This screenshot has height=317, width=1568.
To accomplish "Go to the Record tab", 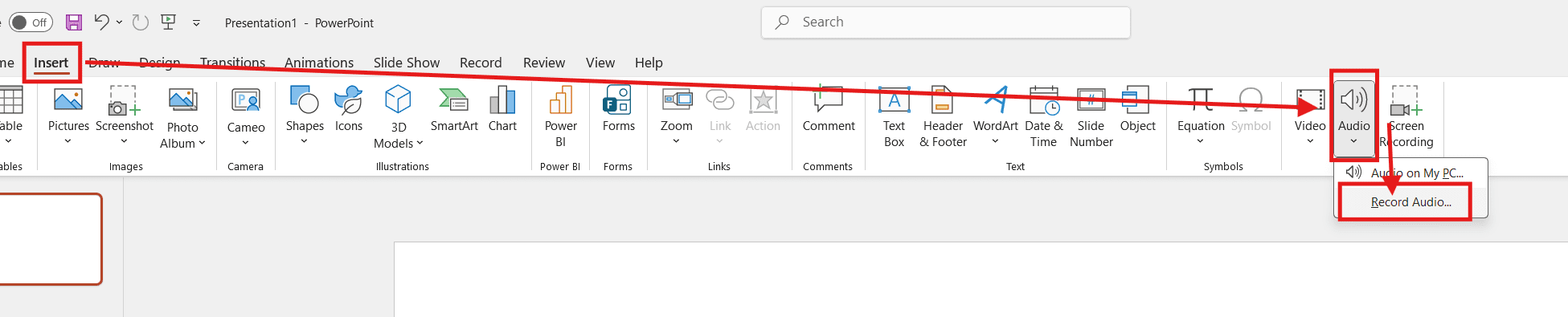I will point(481,63).
